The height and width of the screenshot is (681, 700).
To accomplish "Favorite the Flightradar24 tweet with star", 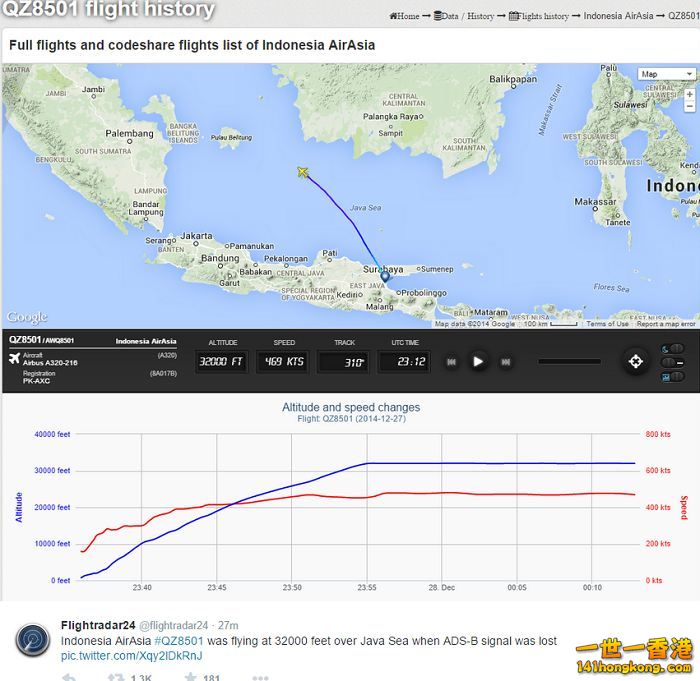I will (190, 677).
